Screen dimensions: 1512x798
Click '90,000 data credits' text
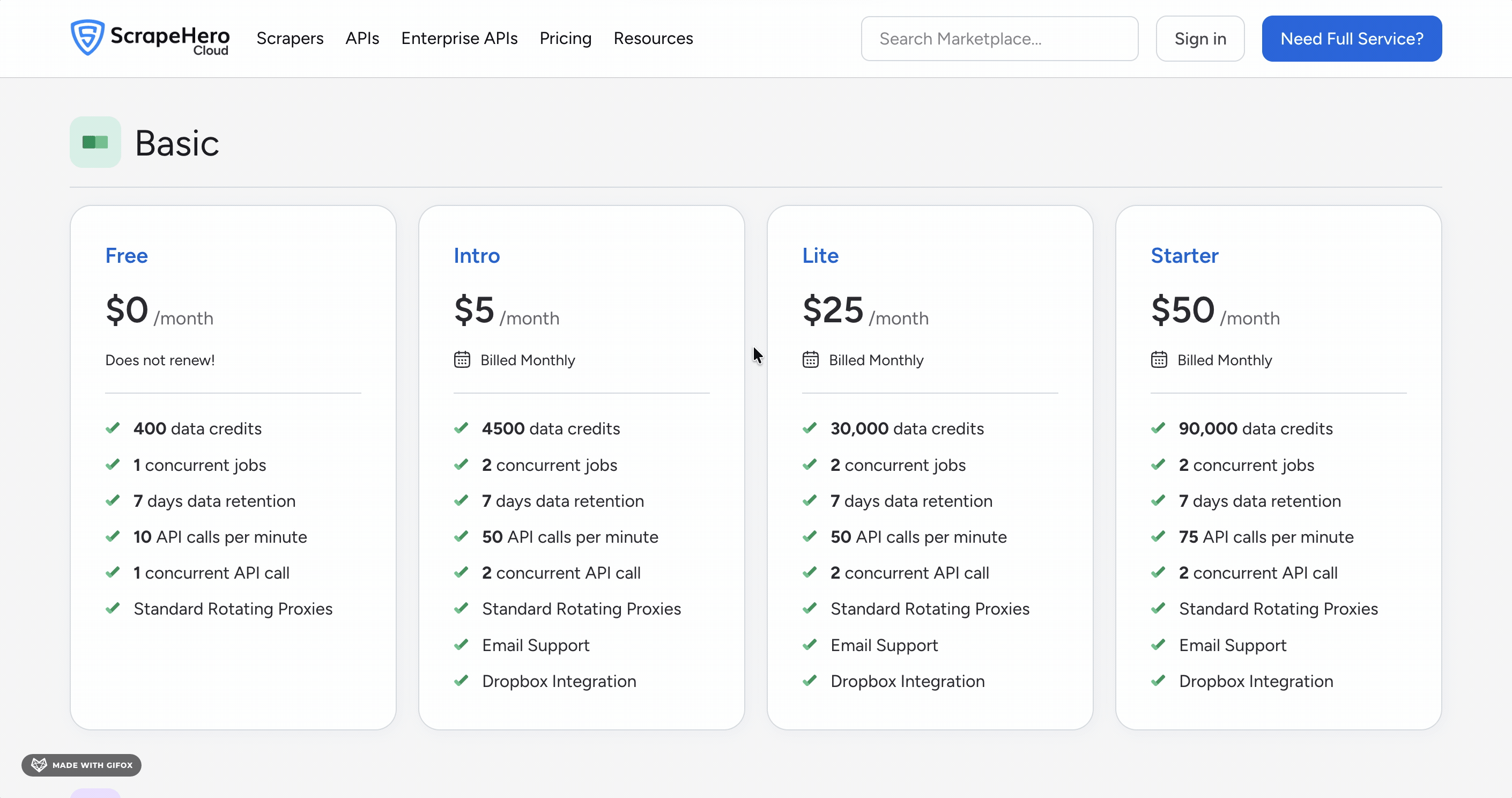(x=1256, y=428)
